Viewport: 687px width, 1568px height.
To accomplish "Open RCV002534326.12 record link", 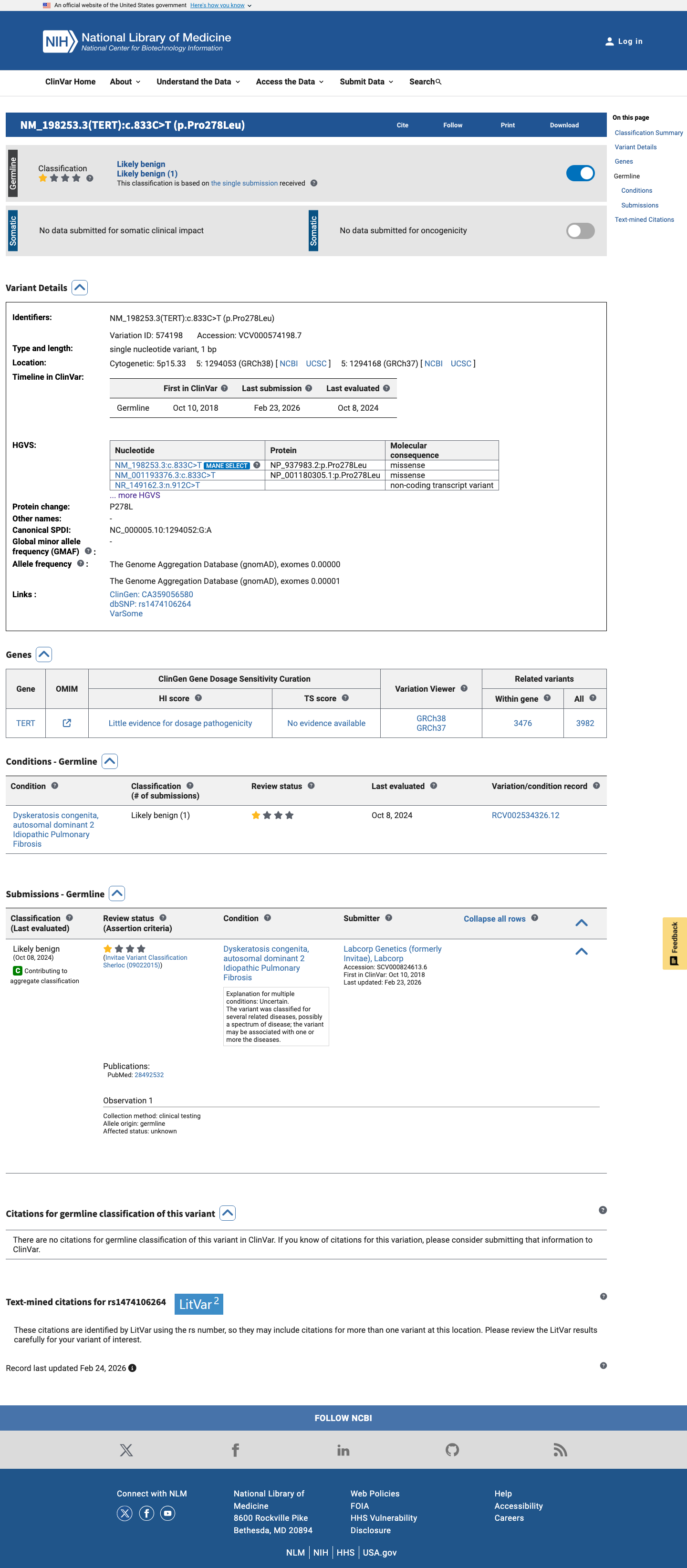I will click(525, 815).
